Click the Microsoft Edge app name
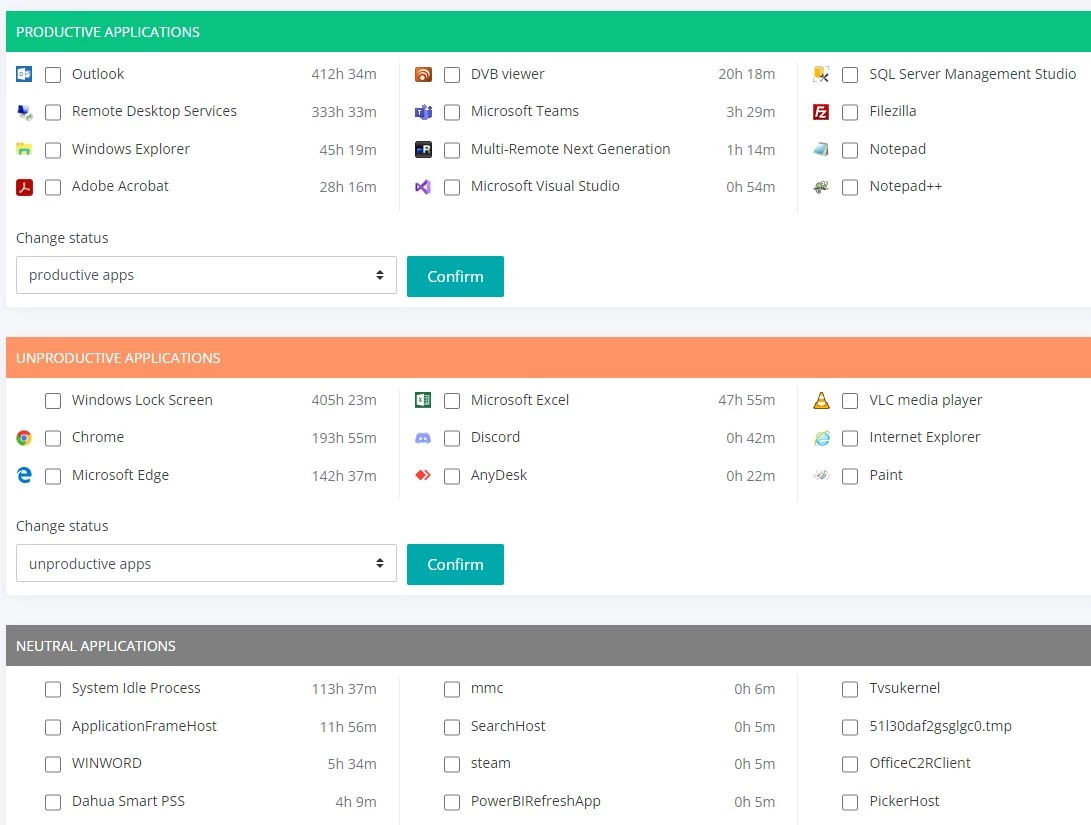1091x825 pixels. coord(120,475)
